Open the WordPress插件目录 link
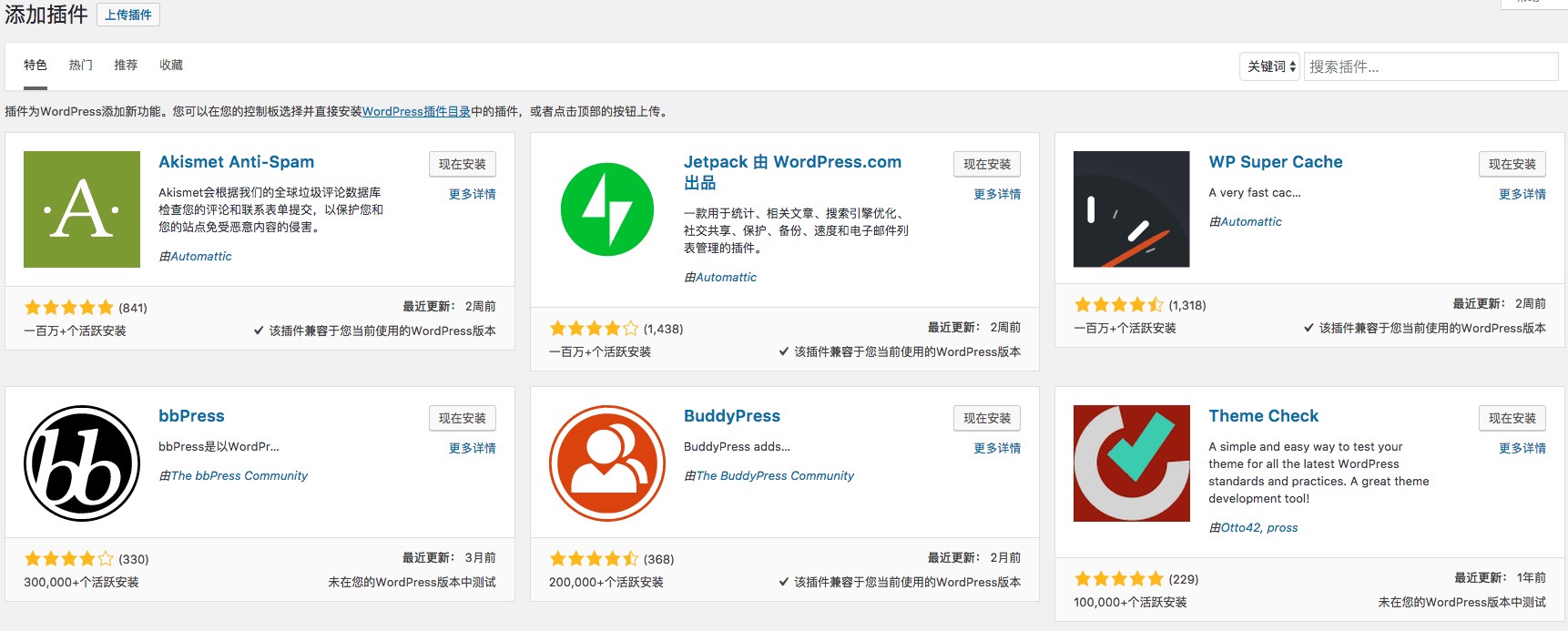 point(416,111)
